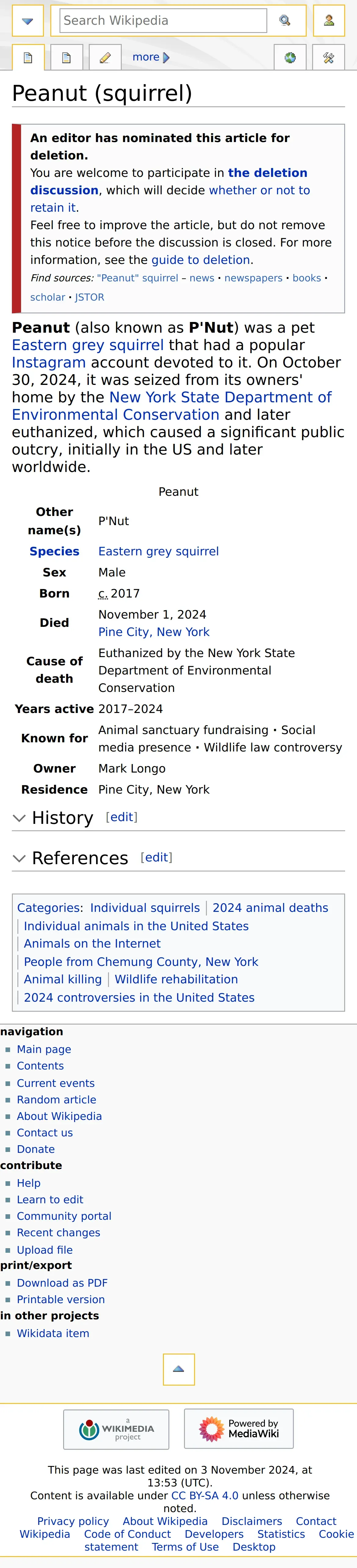Collapse the History section chevron
This screenshot has height=1568, width=357.
pyautogui.click(x=20, y=818)
